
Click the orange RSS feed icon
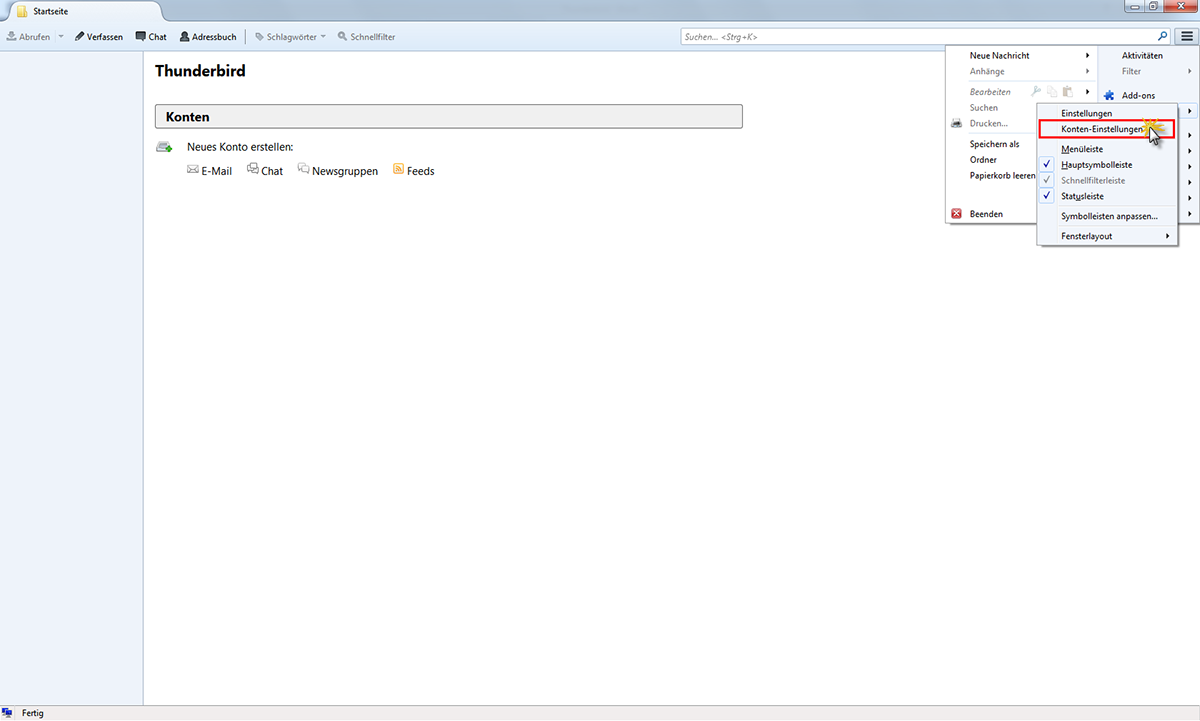398,169
